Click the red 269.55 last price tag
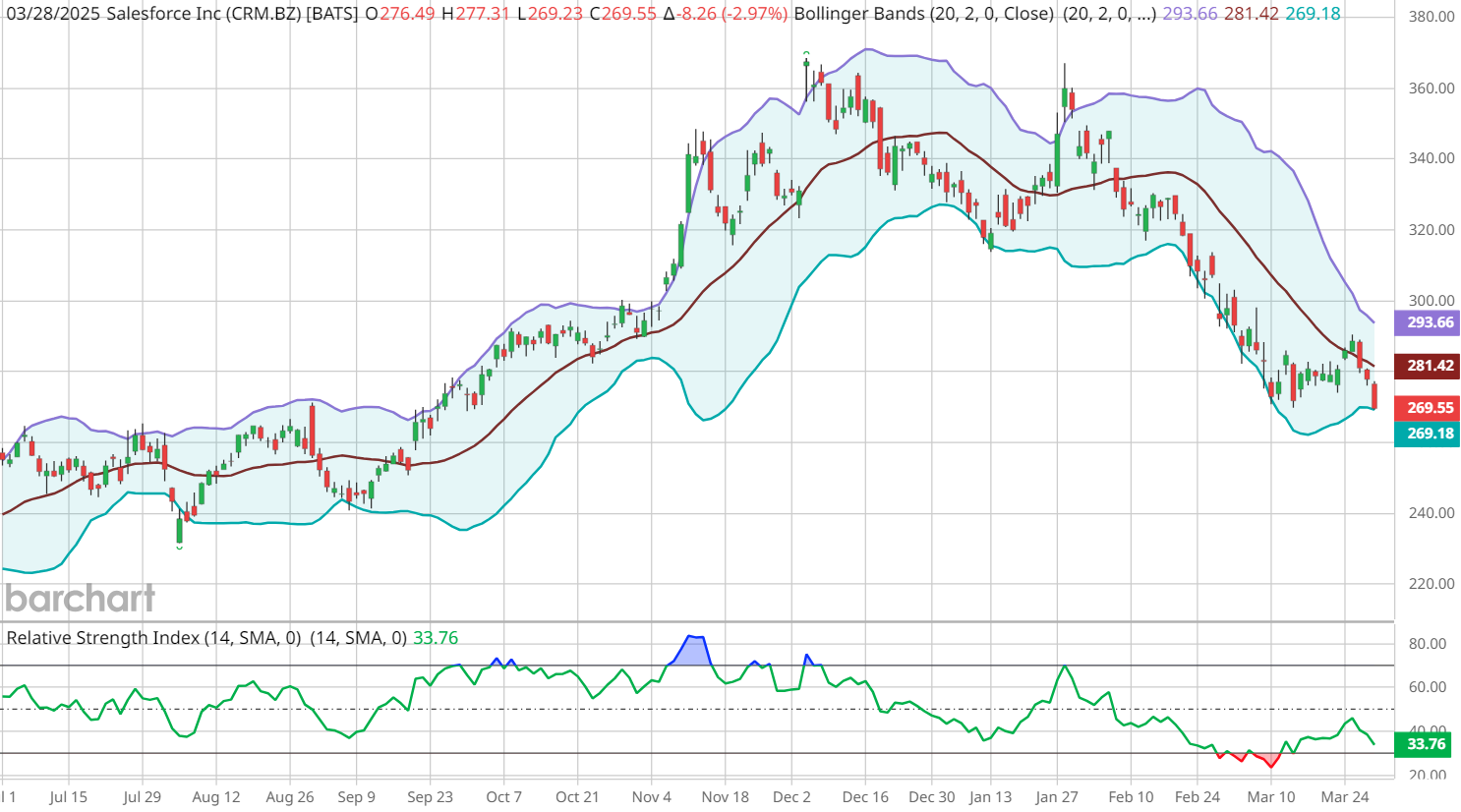This screenshot has width=1461, height=812. (1428, 408)
